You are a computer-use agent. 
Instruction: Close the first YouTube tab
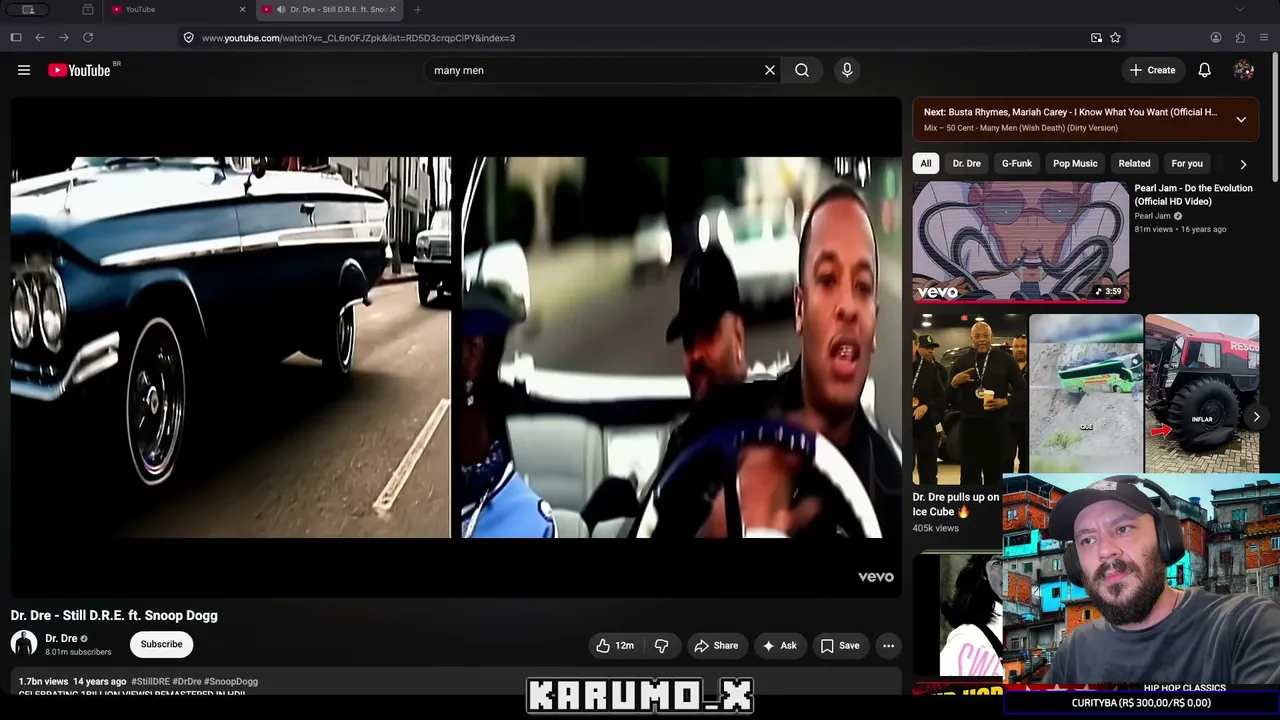click(242, 10)
